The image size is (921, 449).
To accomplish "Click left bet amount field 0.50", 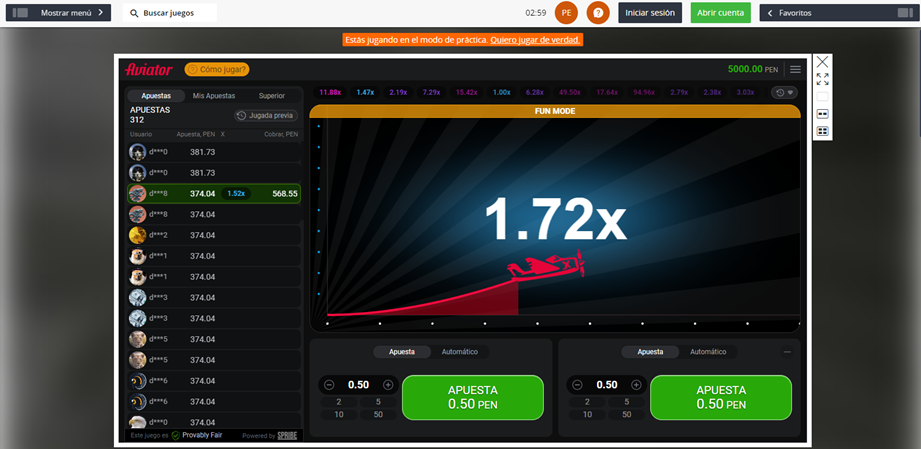I will [x=358, y=385].
